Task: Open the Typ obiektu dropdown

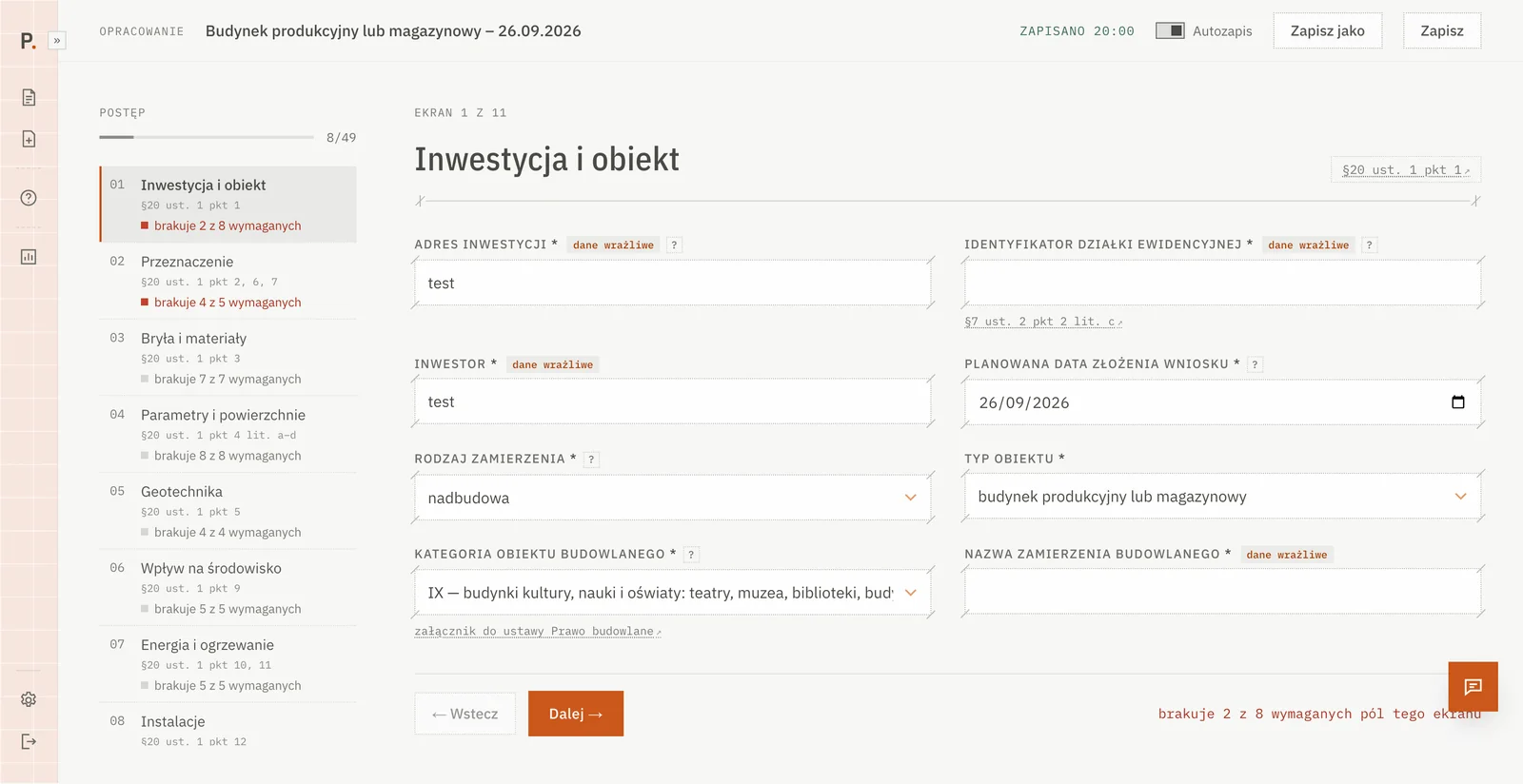Action: (1223, 497)
